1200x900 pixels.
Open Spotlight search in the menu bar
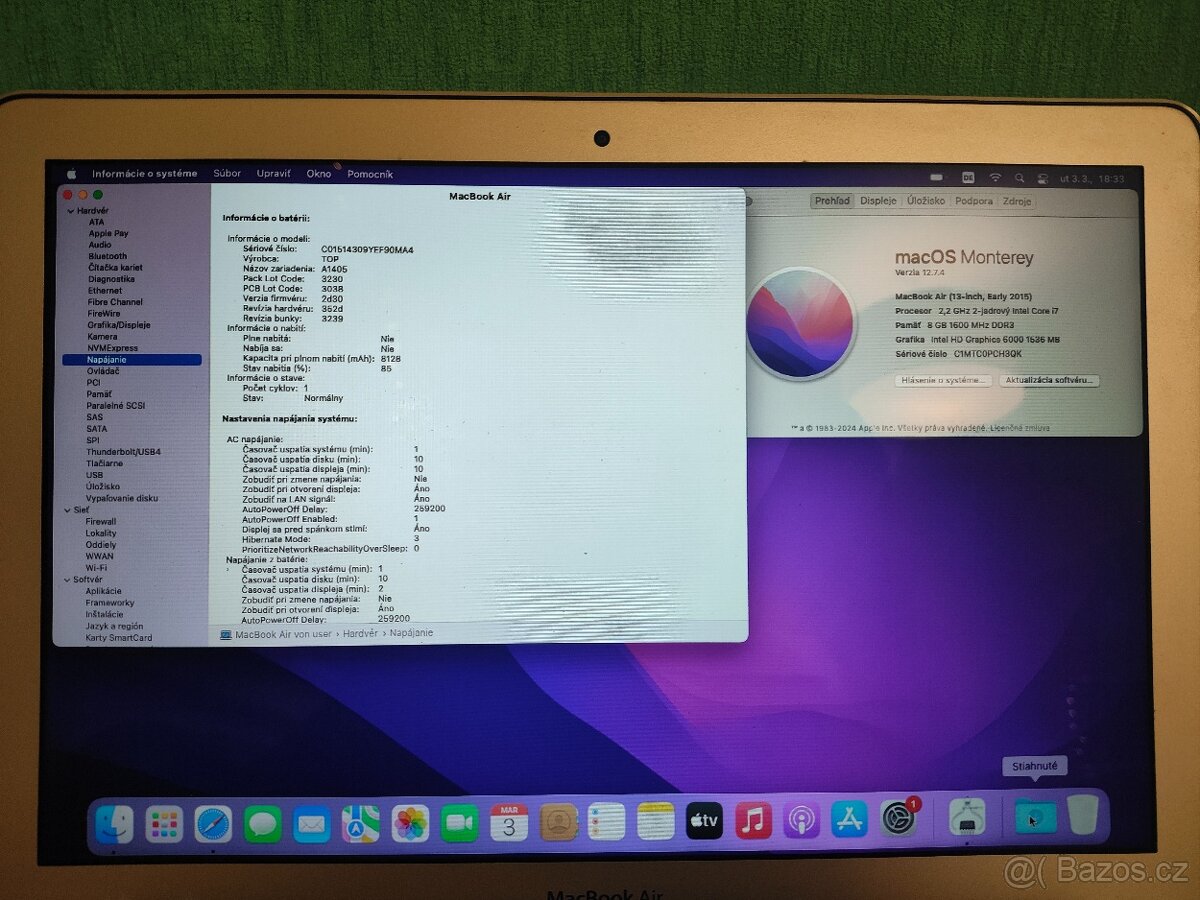click(1019, 176)
